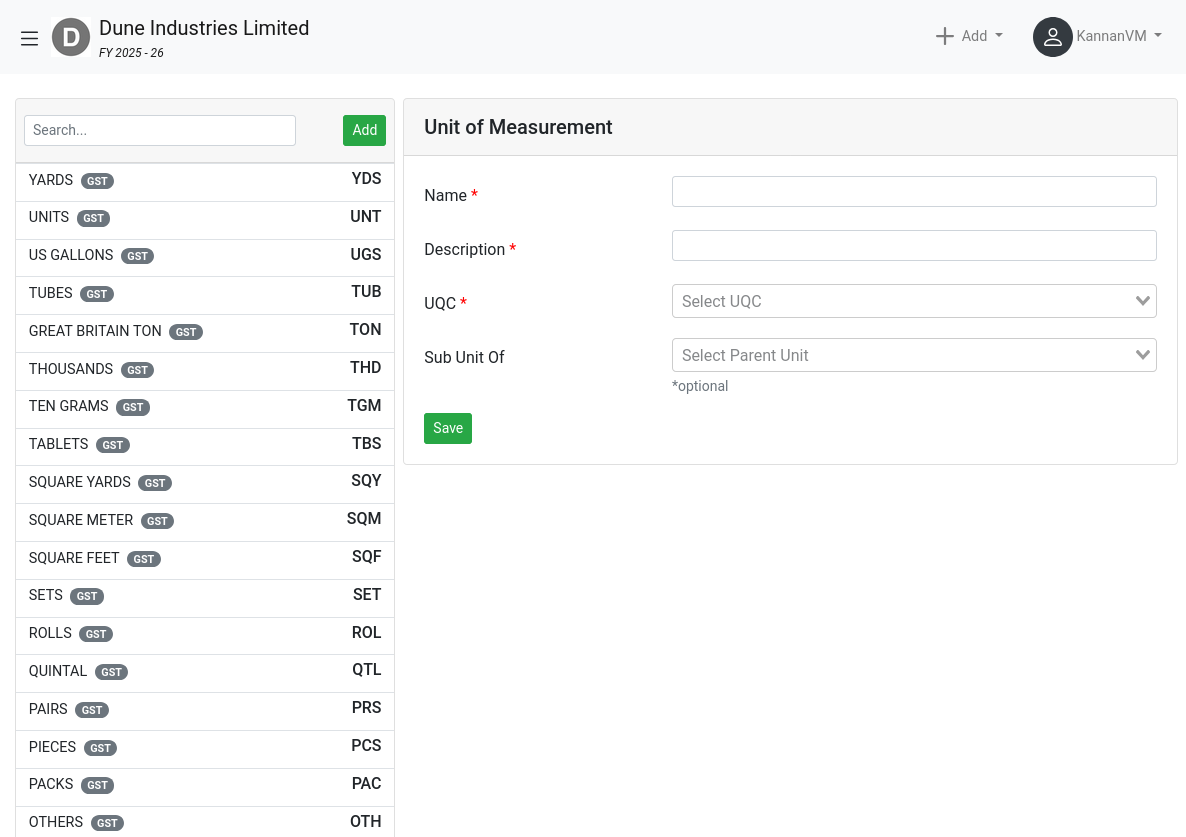This screenshot has height=837, width=1186.
Task: Click into the Name input field
Action: (914, 191)
